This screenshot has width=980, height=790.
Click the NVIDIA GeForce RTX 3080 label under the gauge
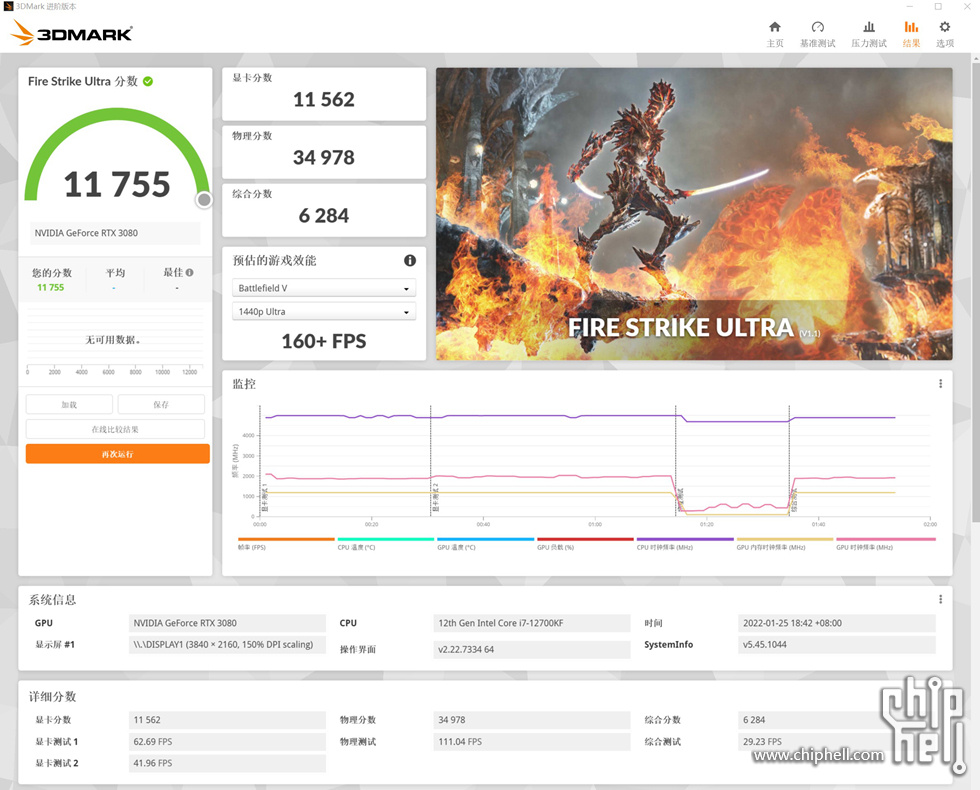tap(115, 233)
